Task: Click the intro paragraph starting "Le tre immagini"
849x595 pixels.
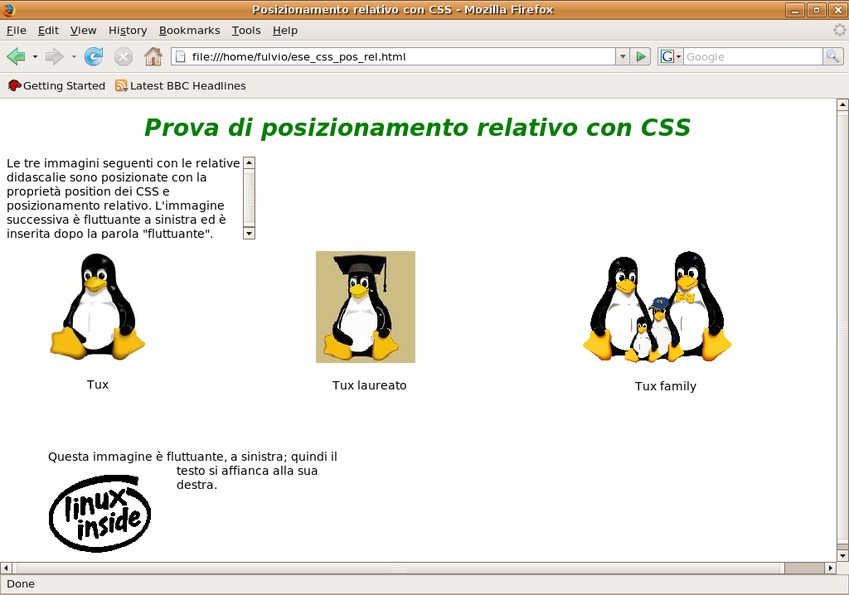Action: (x=123, y=198)
